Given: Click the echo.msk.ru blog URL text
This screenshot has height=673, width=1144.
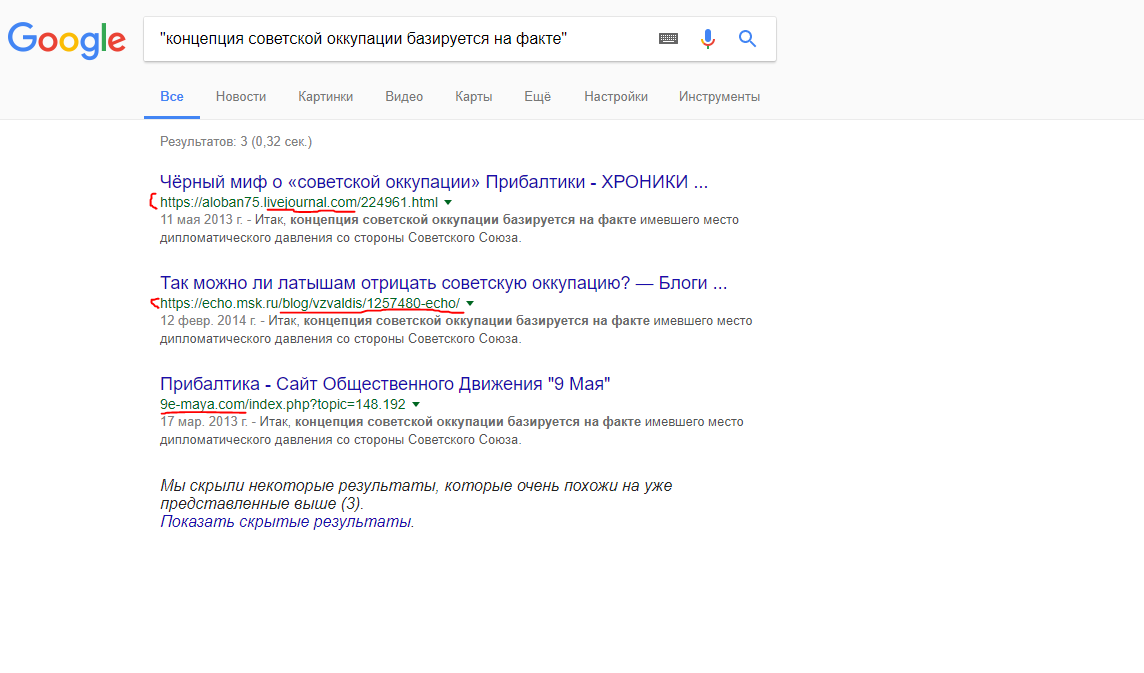Looking at the screenshot, I should (310, 303).
